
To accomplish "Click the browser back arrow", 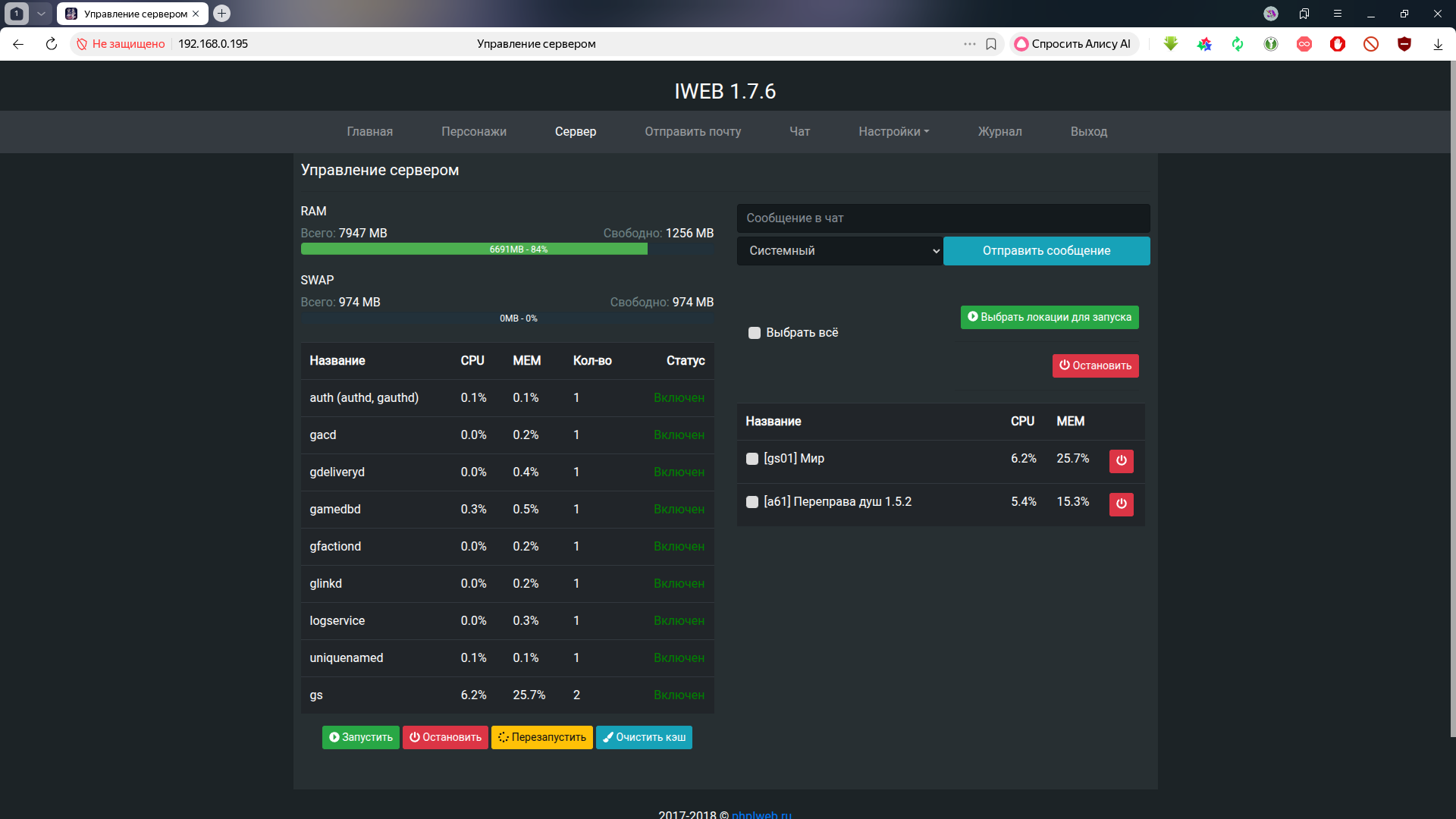I will click(x=18, y=44).
